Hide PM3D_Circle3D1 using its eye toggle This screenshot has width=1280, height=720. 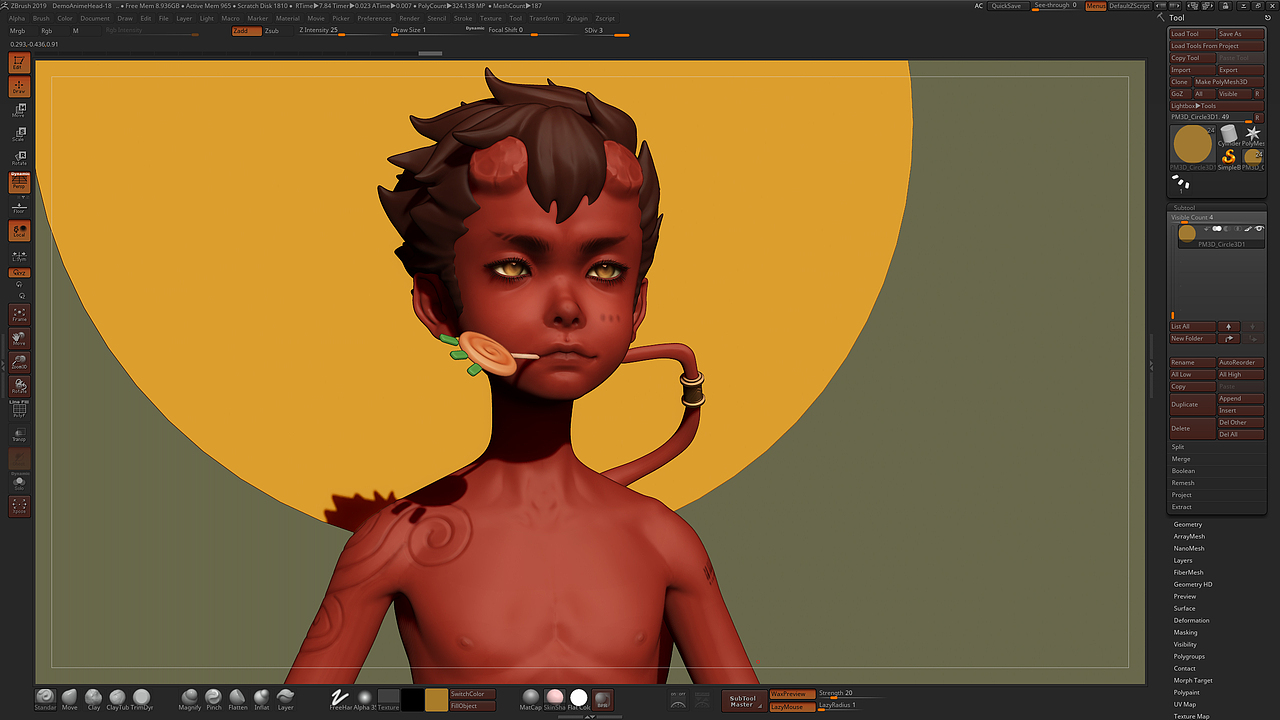click(1258, 229)
